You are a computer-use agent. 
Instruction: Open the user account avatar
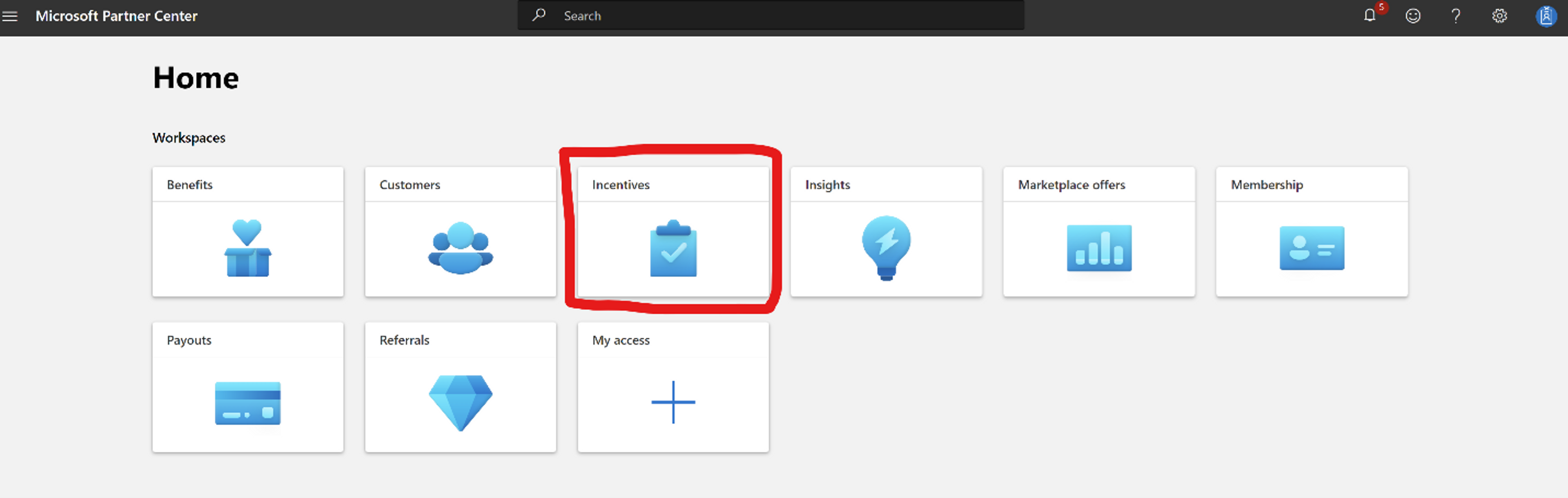[1546, 16]
